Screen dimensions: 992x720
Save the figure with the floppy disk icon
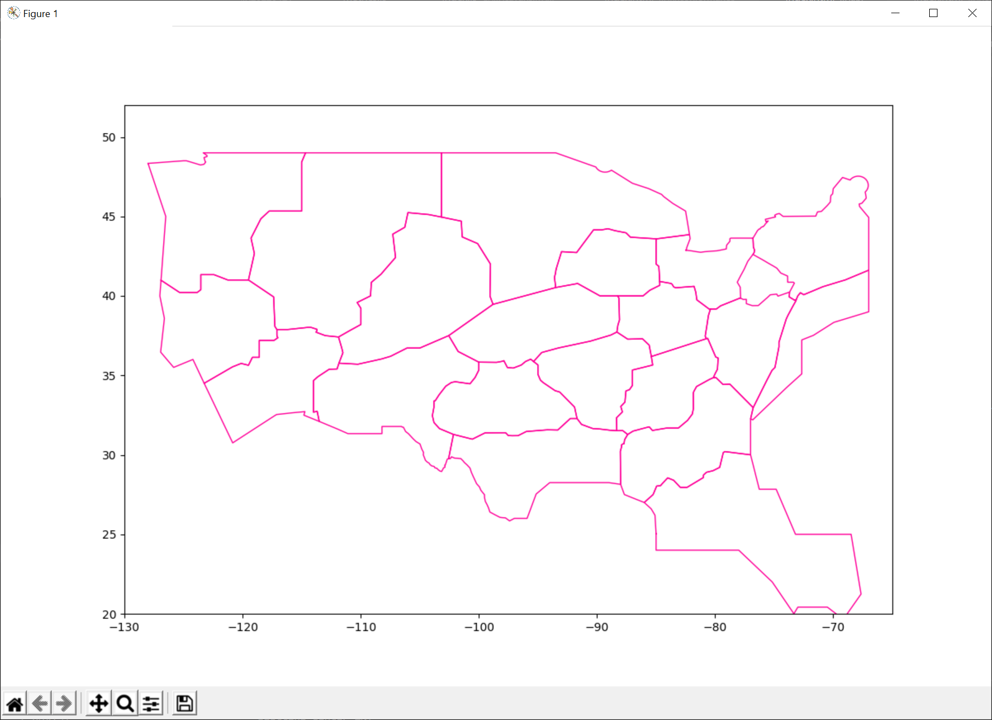[x=184, y=704]
